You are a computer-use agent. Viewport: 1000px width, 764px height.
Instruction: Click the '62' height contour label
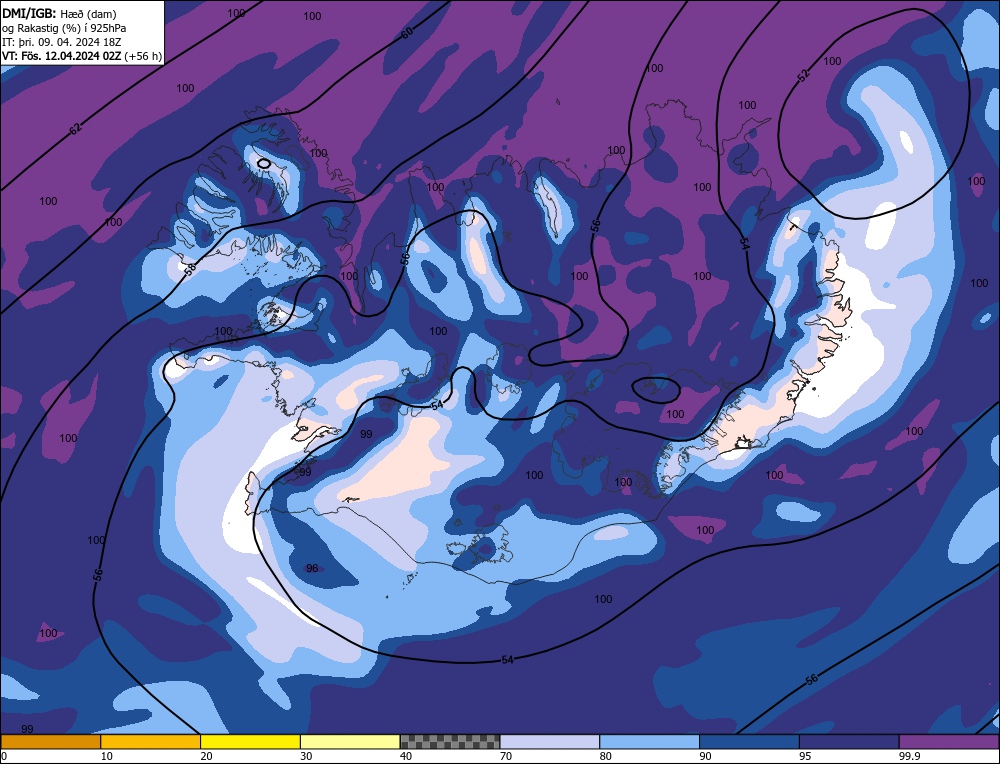point(76,128)
